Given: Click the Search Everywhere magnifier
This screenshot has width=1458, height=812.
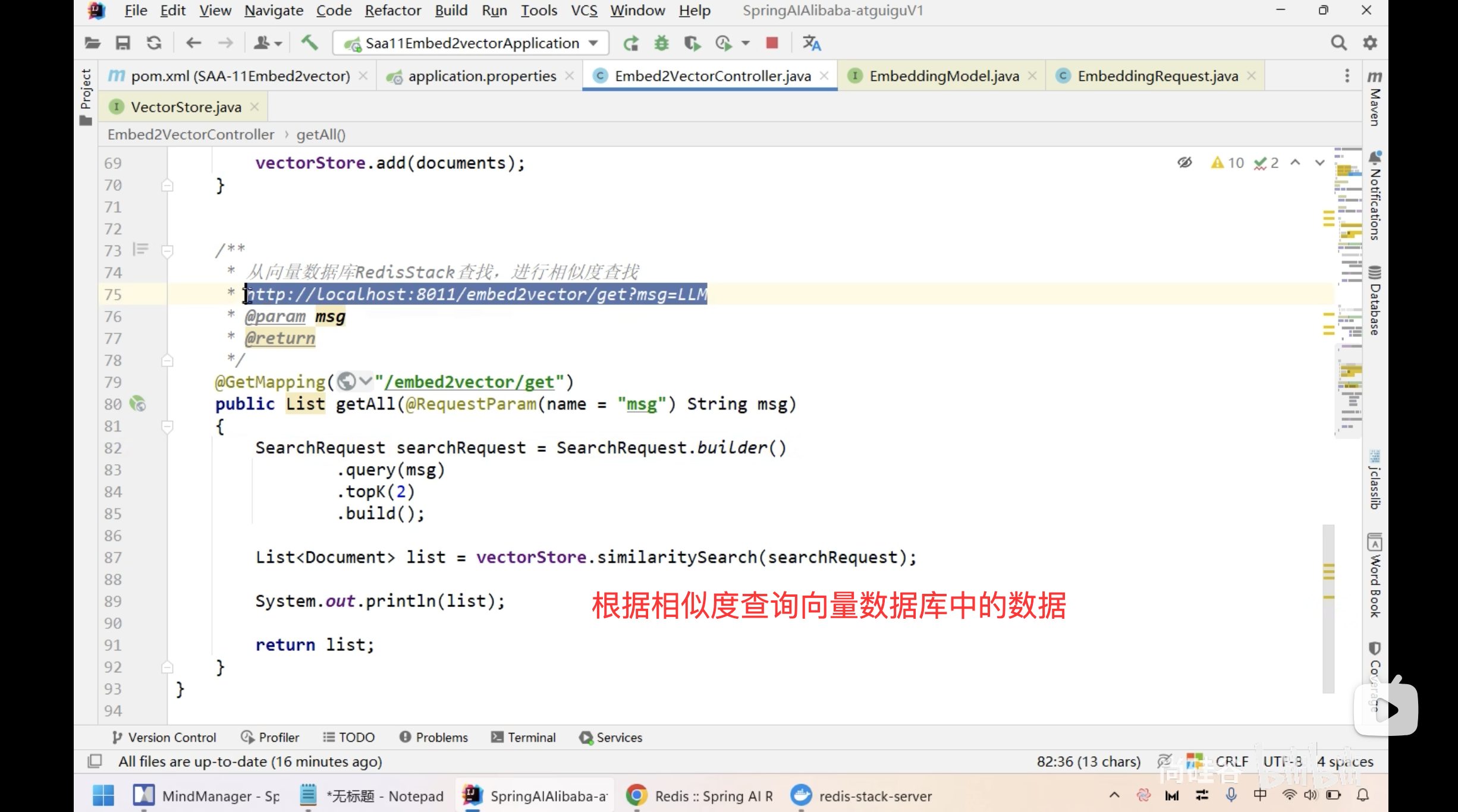Looking at the screenshot, I should [1338, 43].
